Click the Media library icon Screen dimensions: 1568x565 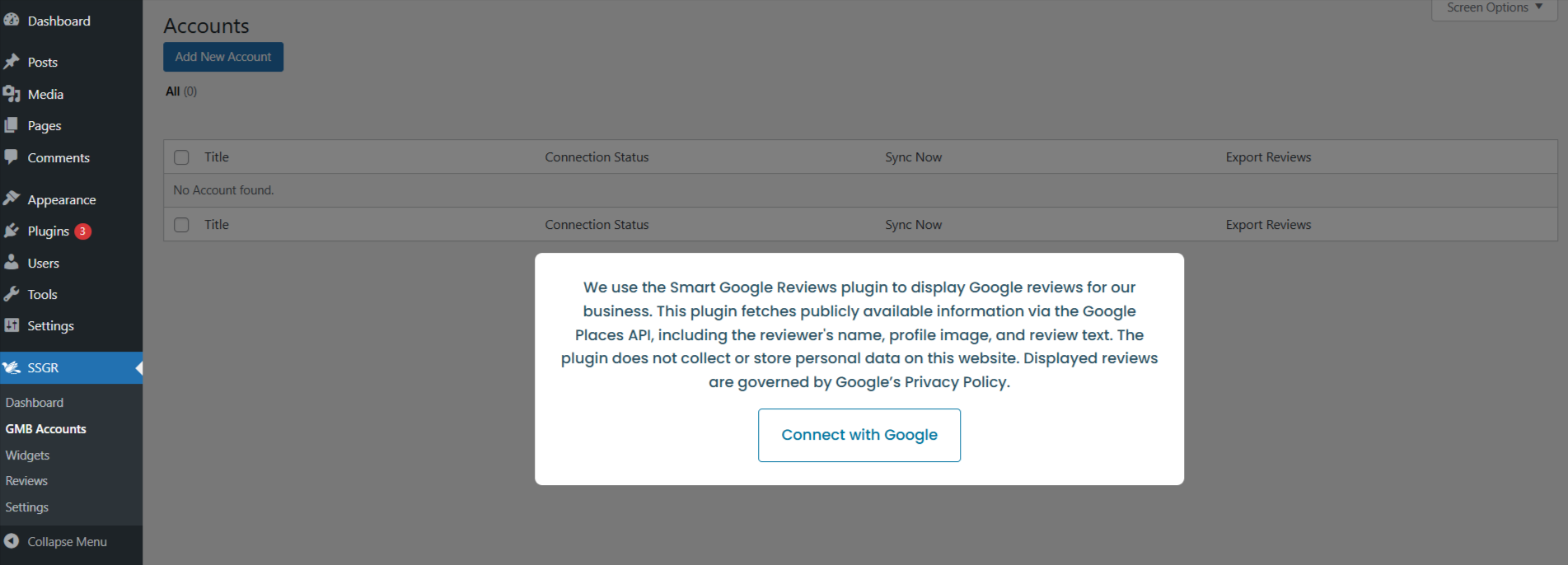tap(12, 94)
